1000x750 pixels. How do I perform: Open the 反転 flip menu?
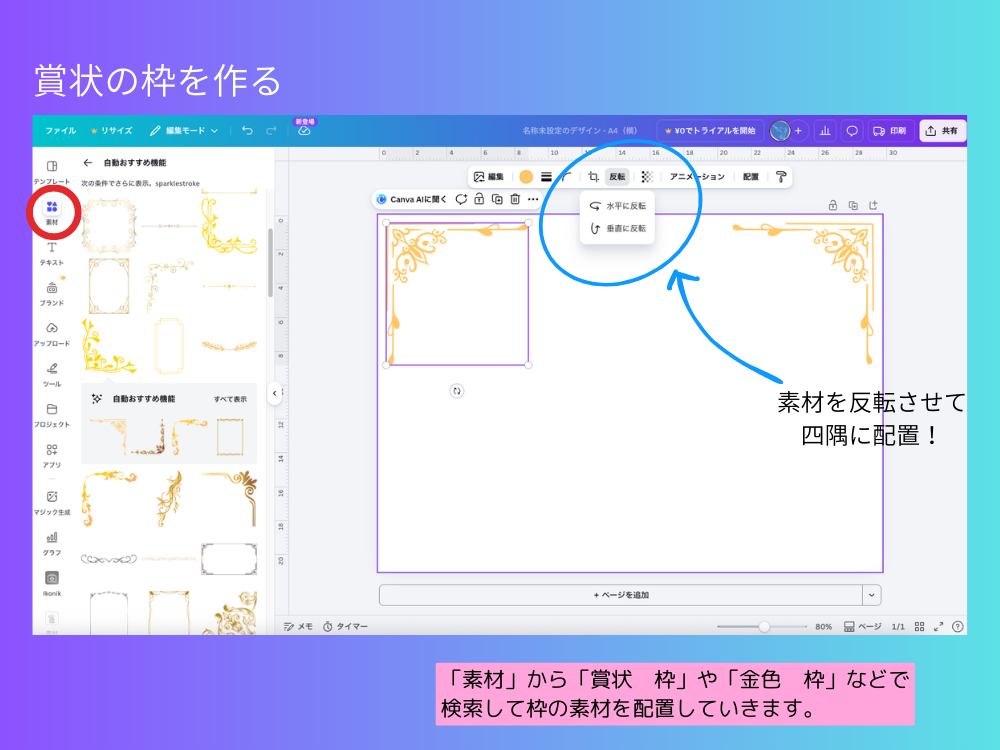pyautogui.click(x=617, y=177)
